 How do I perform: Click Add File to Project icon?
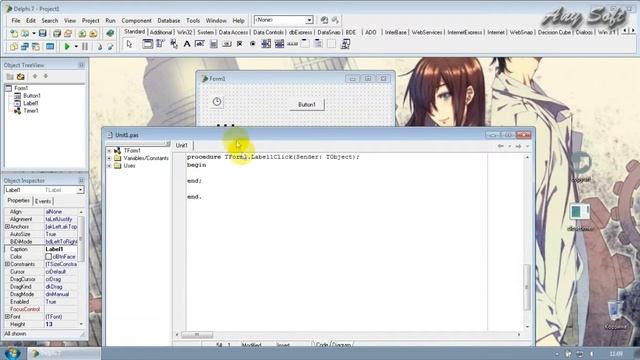(x=82, y=33)
